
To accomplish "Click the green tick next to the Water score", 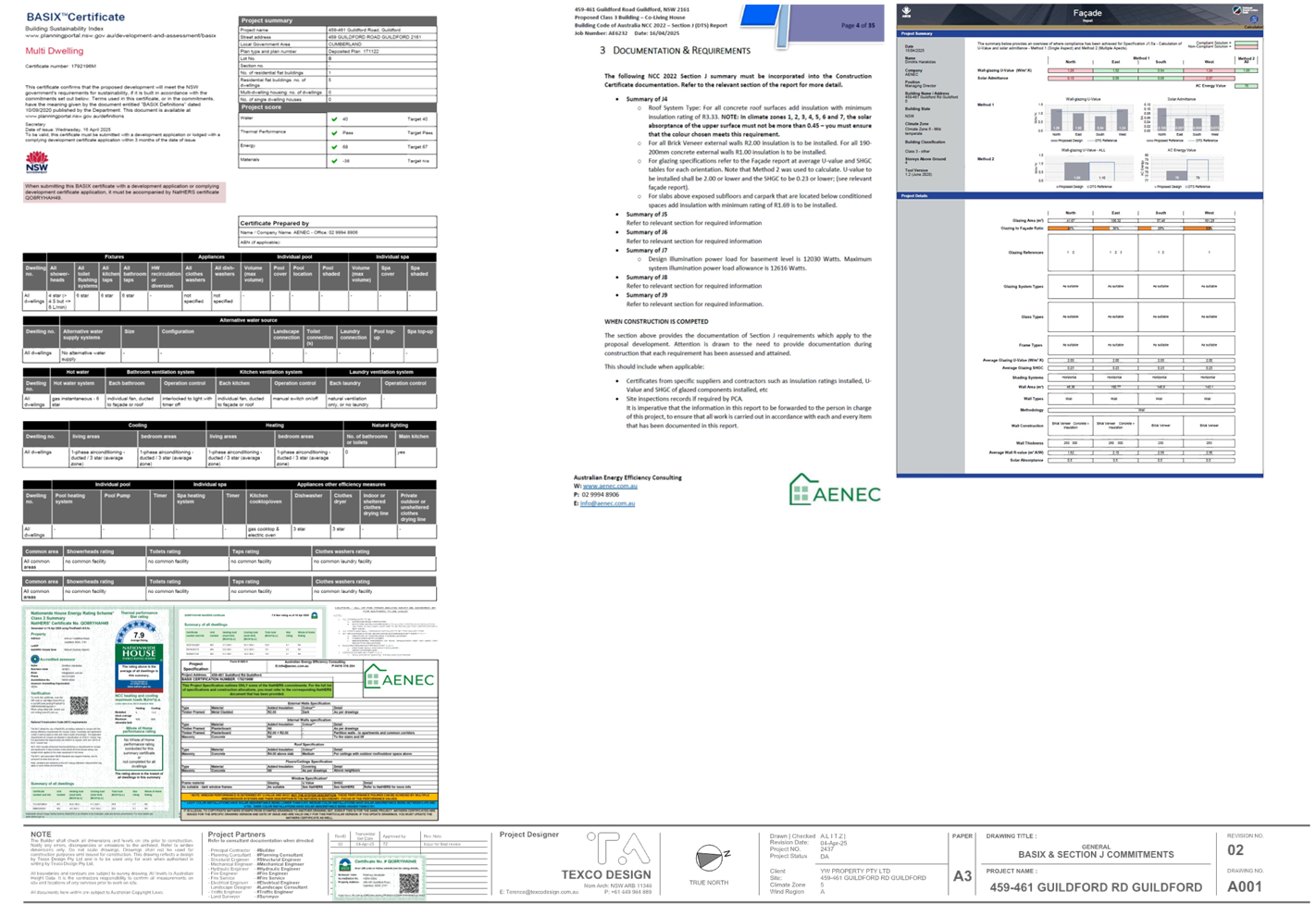I will pos(334,119).
